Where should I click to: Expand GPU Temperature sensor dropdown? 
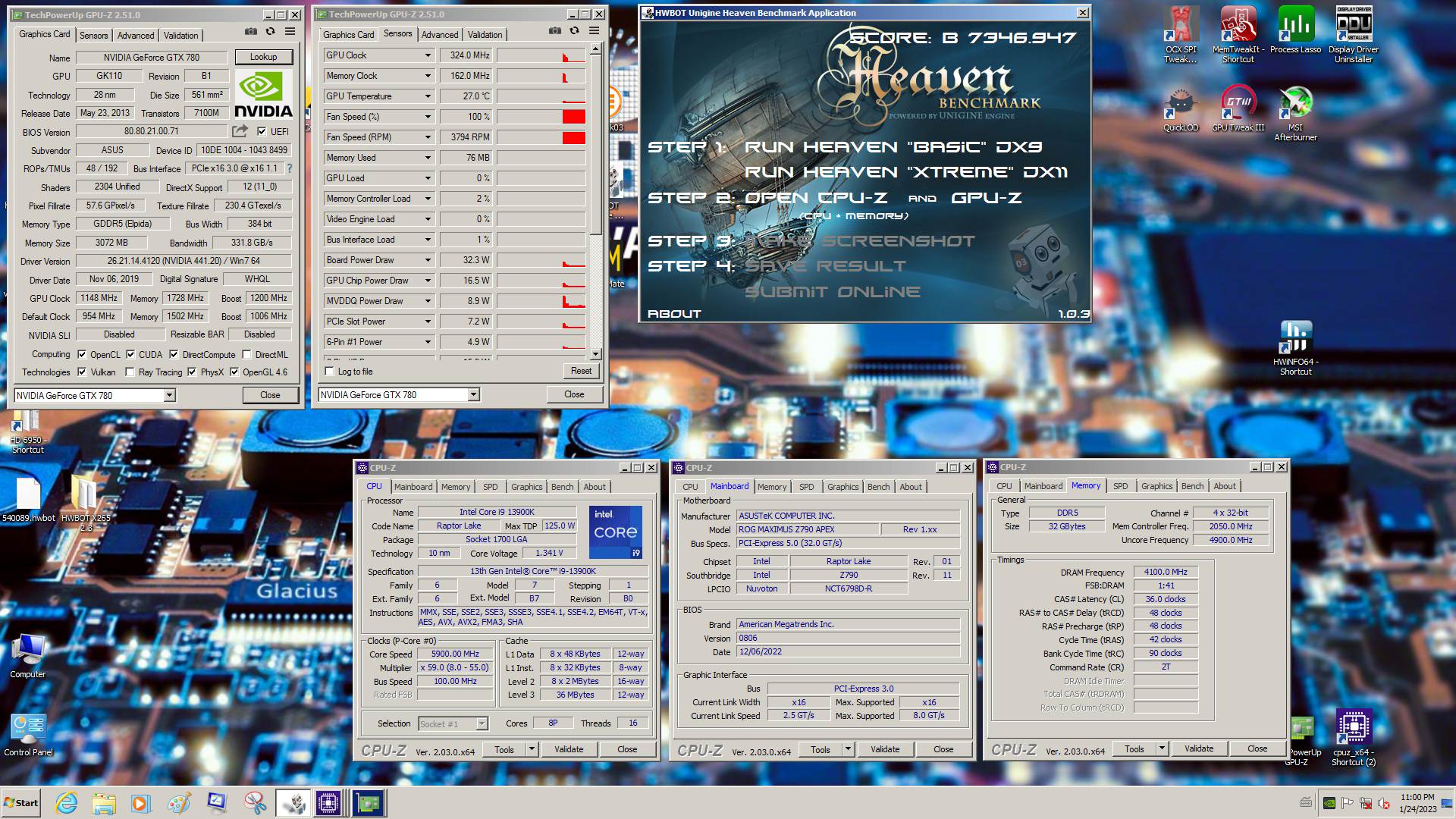click(x=428, y=96)
